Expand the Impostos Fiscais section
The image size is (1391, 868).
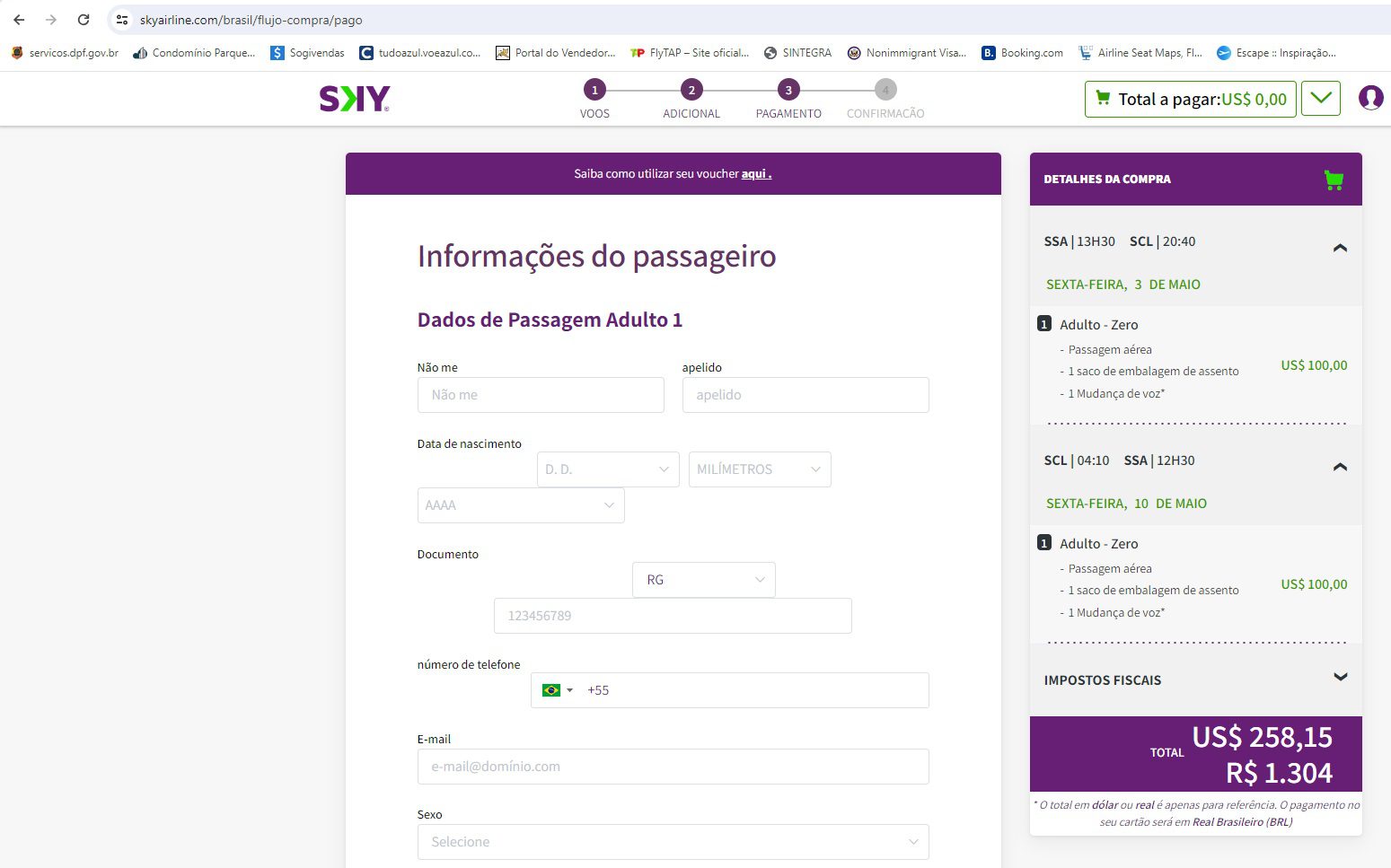[x=1340, y=678]
